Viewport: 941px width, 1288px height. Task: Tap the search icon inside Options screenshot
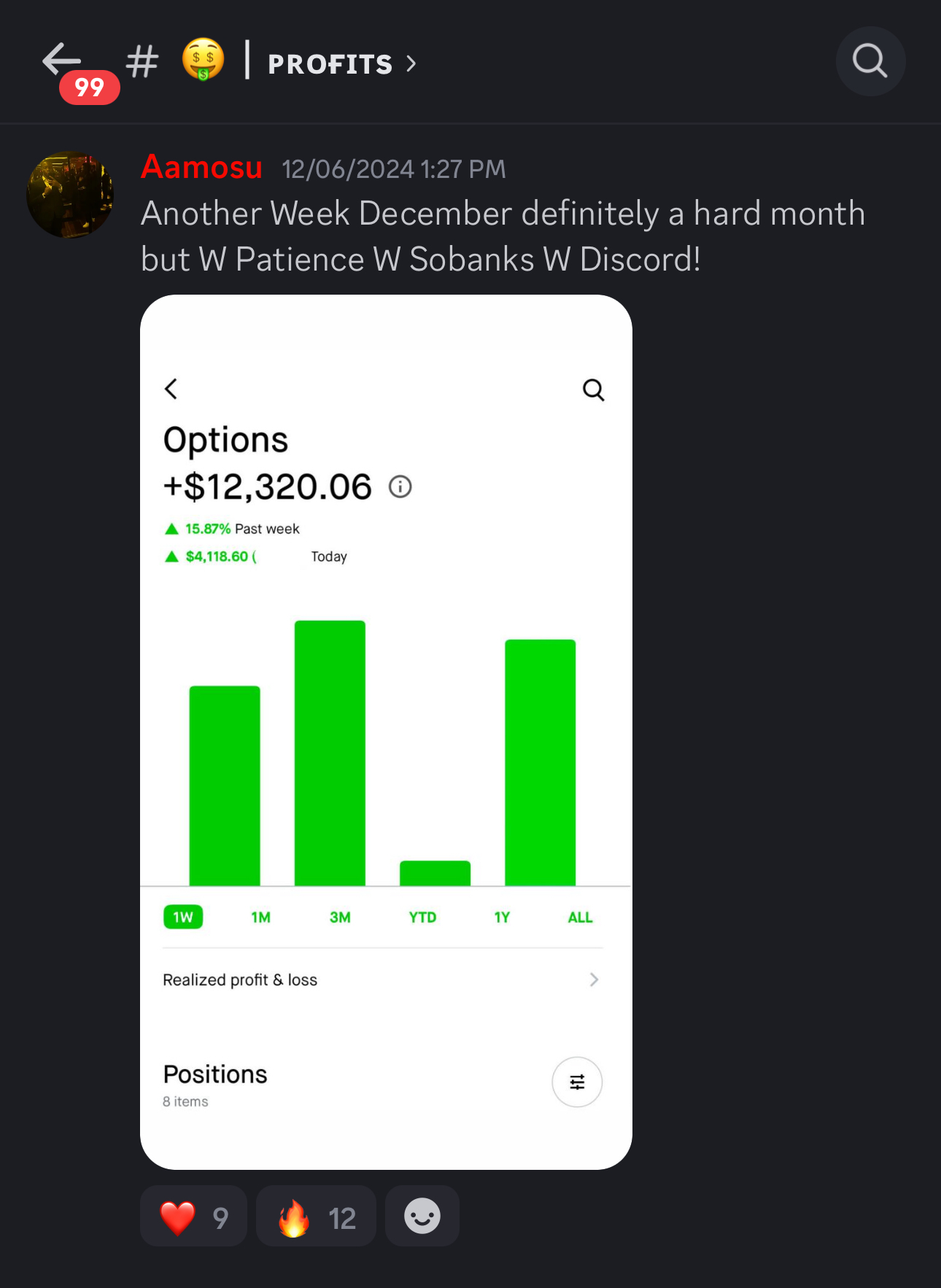(594, 390)
